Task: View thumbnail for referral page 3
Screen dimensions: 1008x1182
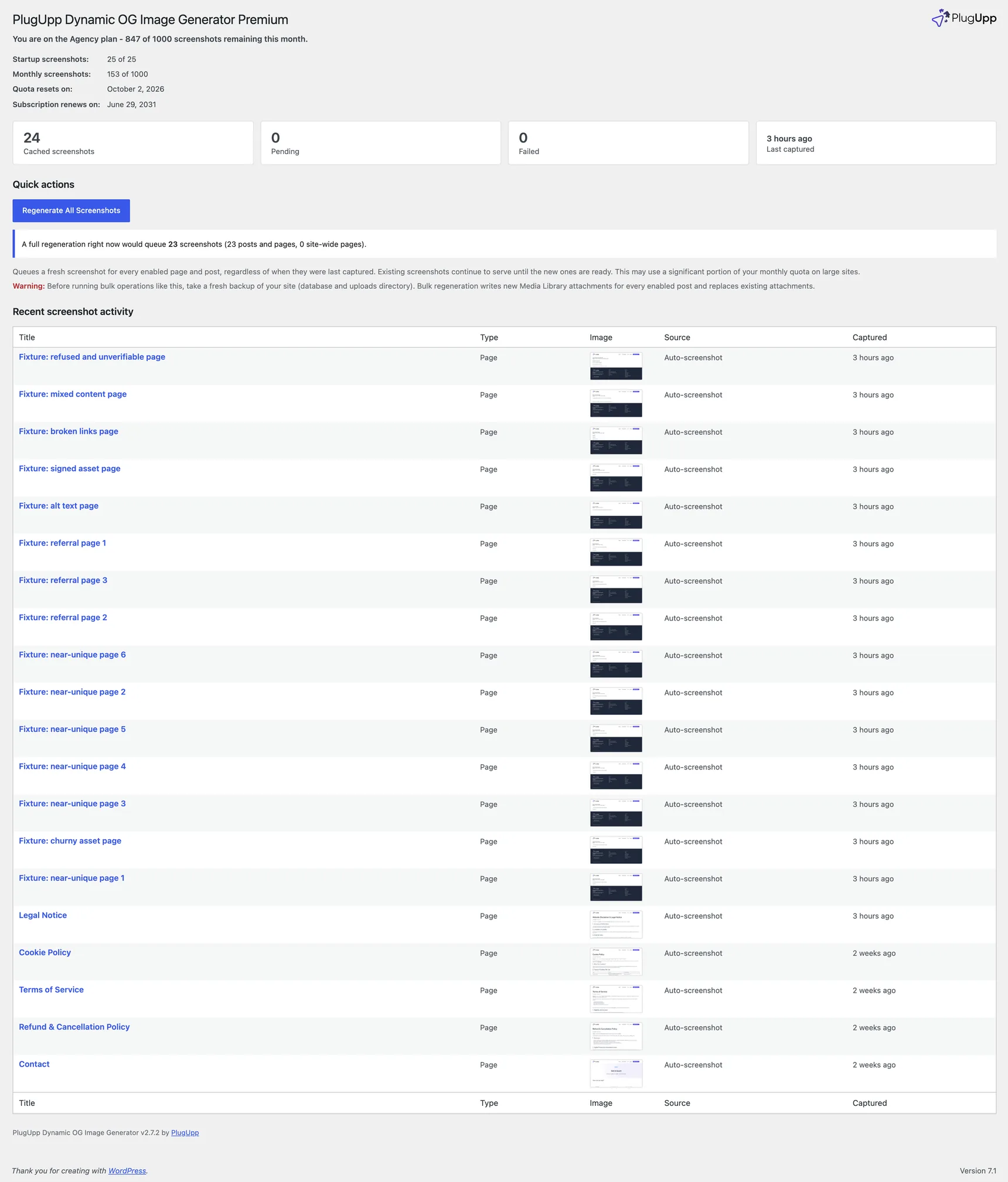Action: (x=616, y=590)
